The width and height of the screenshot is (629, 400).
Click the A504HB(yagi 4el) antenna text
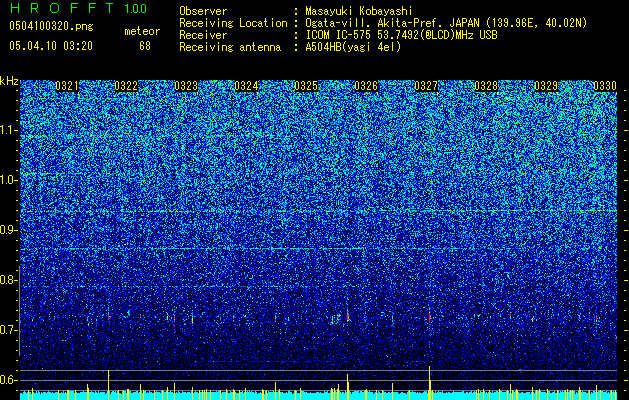353,47
